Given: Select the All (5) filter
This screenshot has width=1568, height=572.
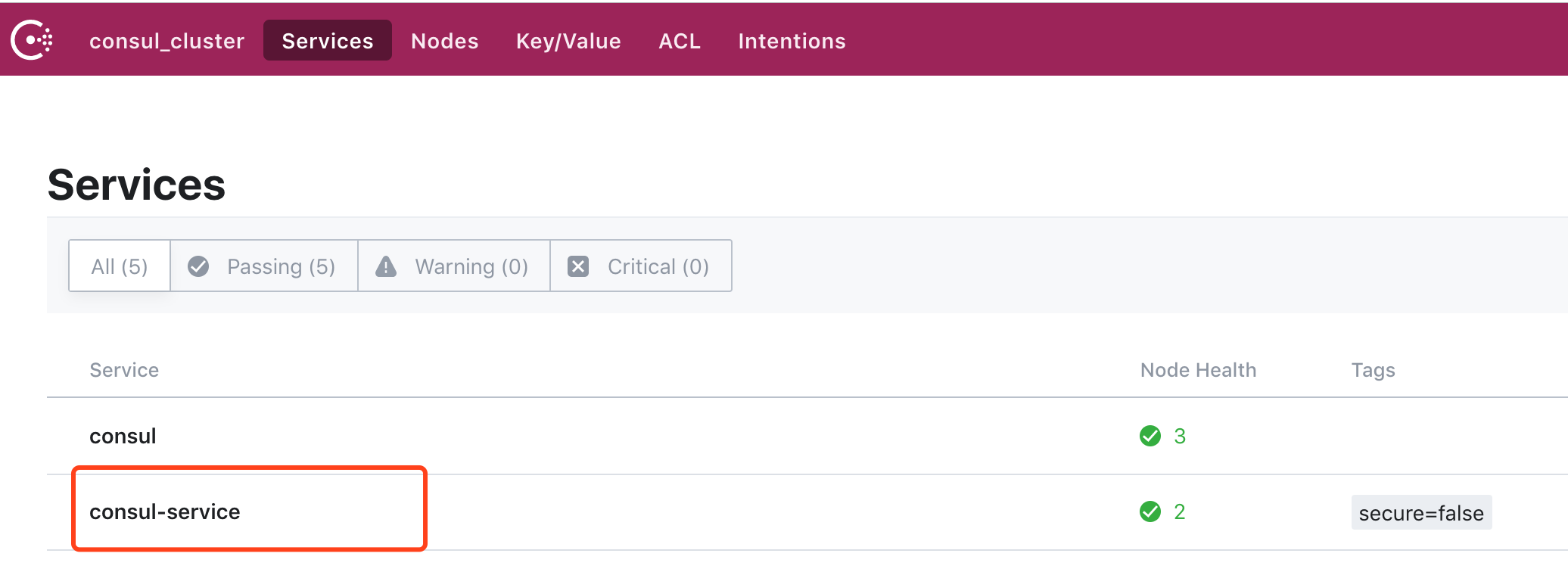Looking at the screenshot, I should 120,266.
